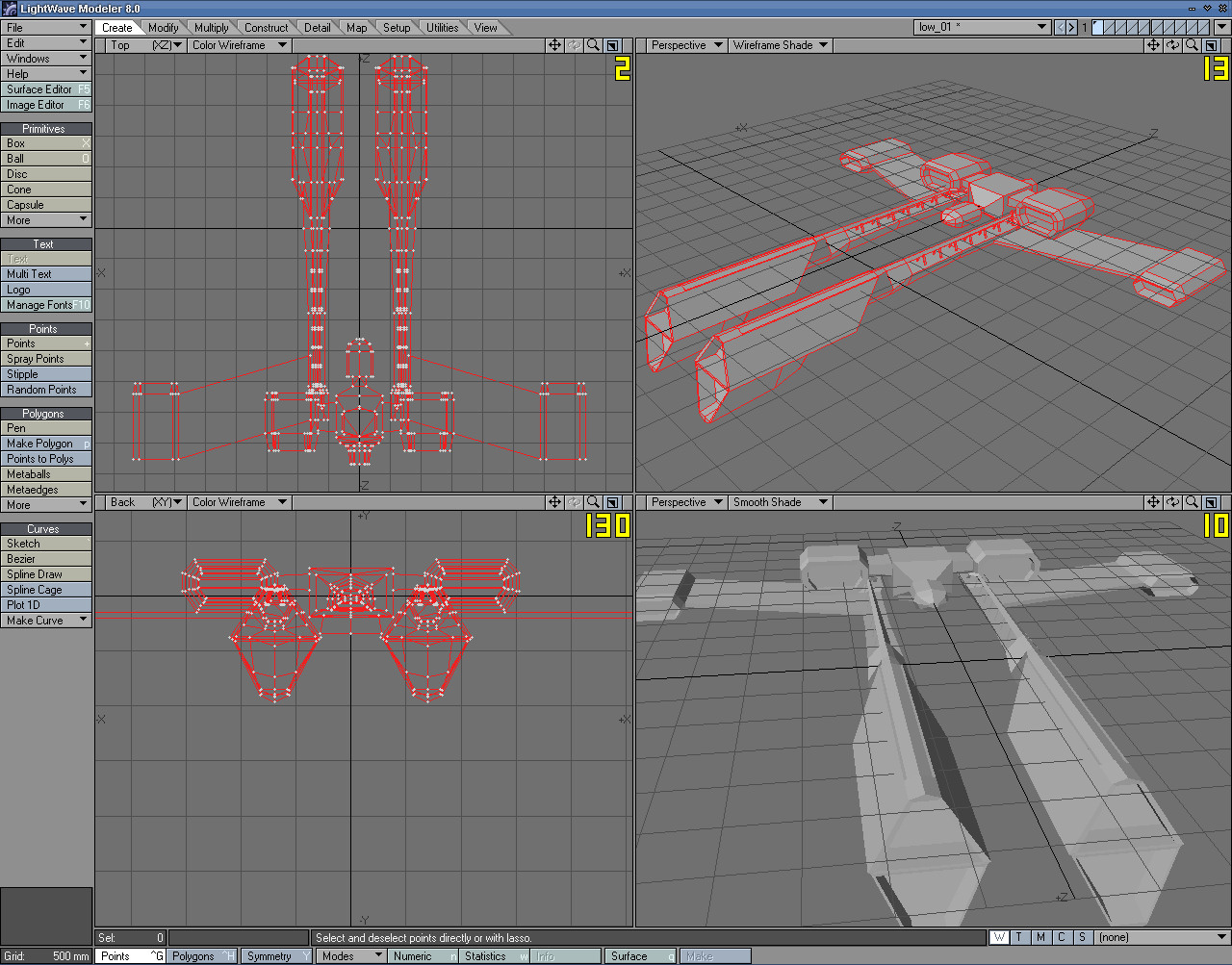Select the W weight map button
The image size is (1232, 965).
(x=1000, y=937)
